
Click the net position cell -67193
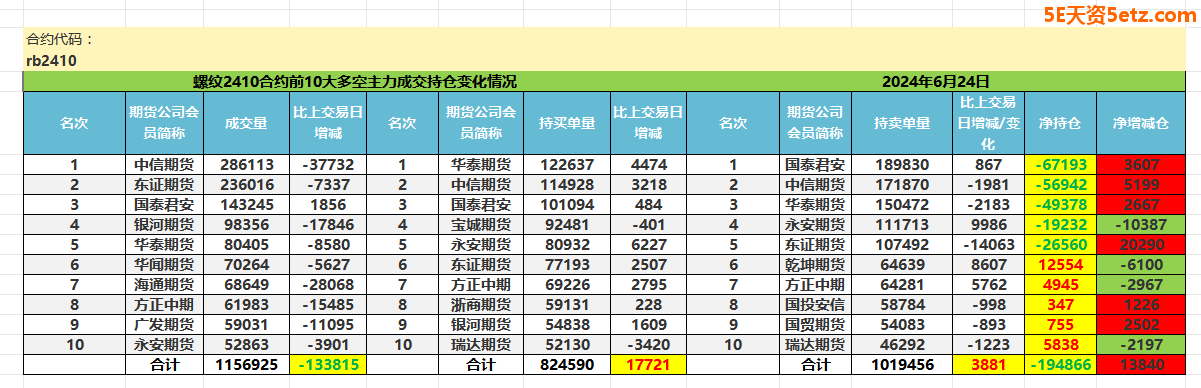click(x=1061, y=164)
